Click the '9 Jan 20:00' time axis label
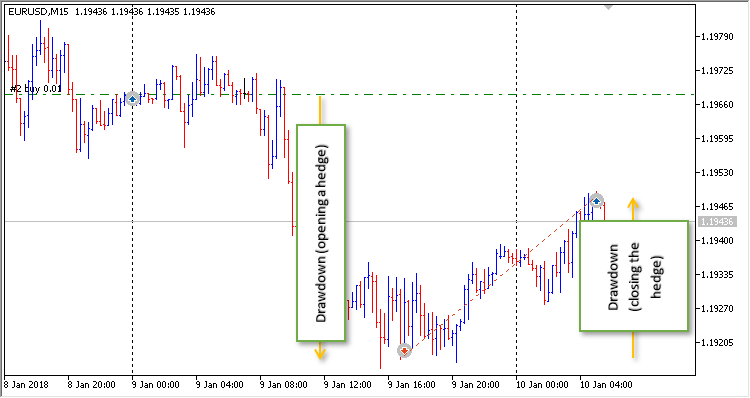Viewport: 750px width, 398px height. [475, 385]
